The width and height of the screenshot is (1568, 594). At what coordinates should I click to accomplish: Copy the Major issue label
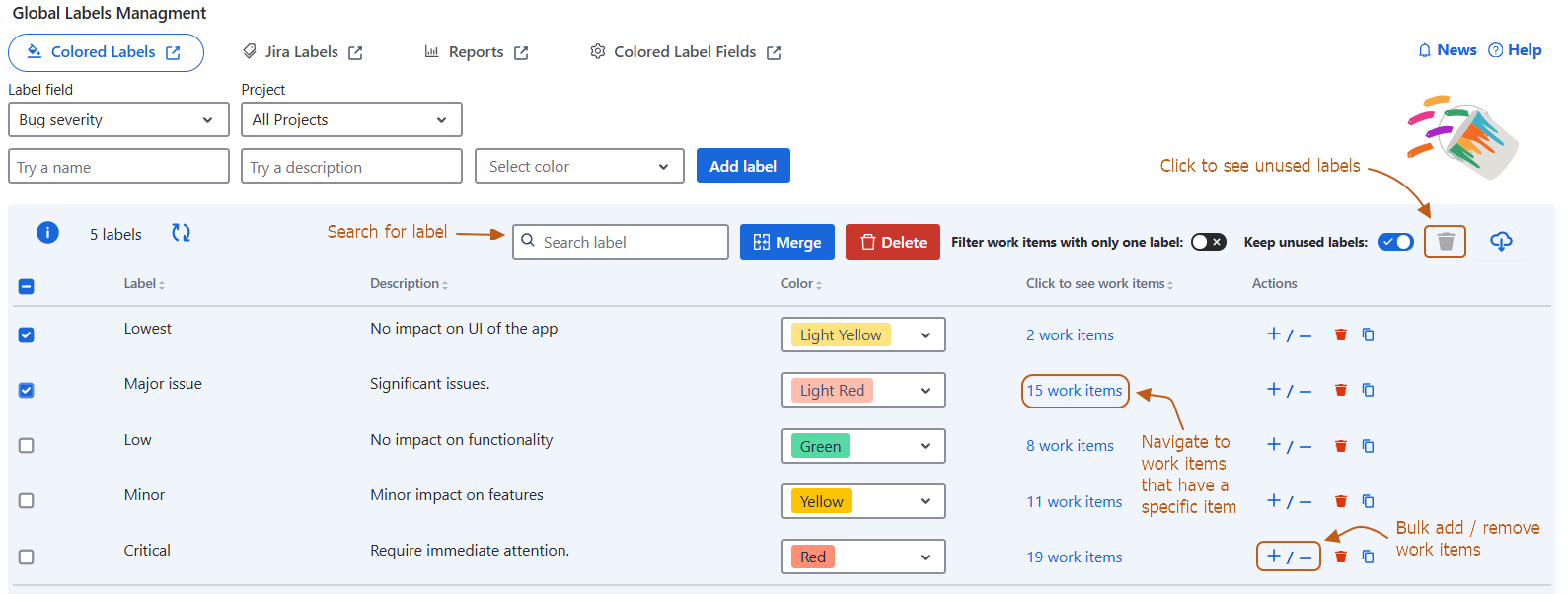tap(1368, 390)
